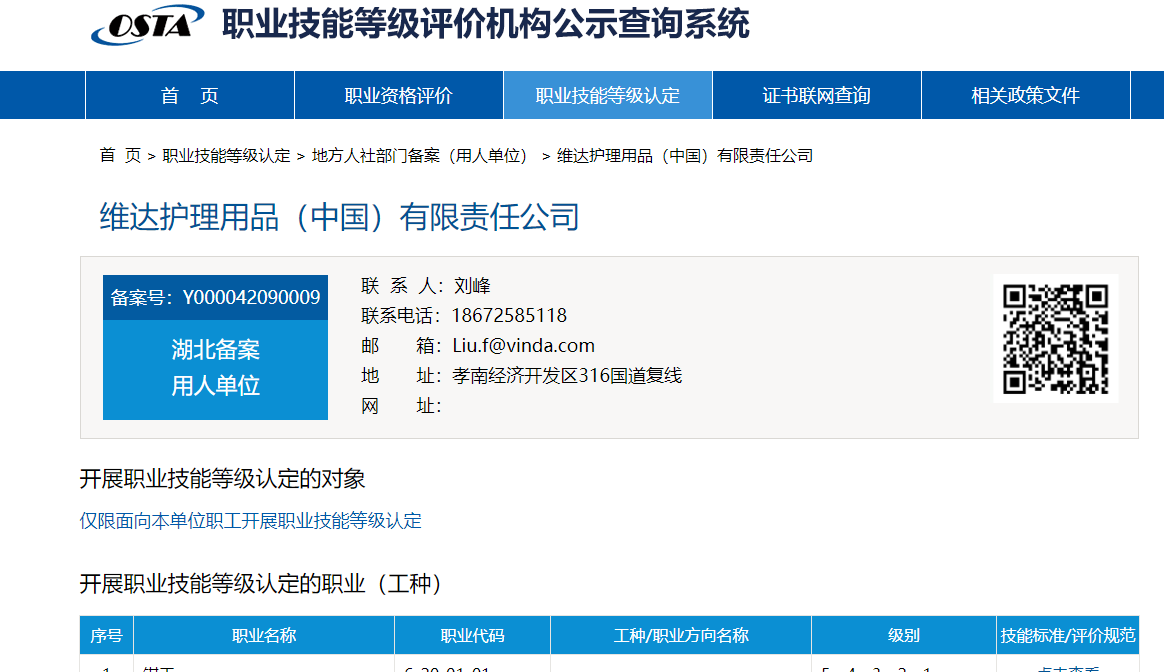Click the 职业名称 column header
Viewport: 1164px width, 672px height.
coord(264,636)
